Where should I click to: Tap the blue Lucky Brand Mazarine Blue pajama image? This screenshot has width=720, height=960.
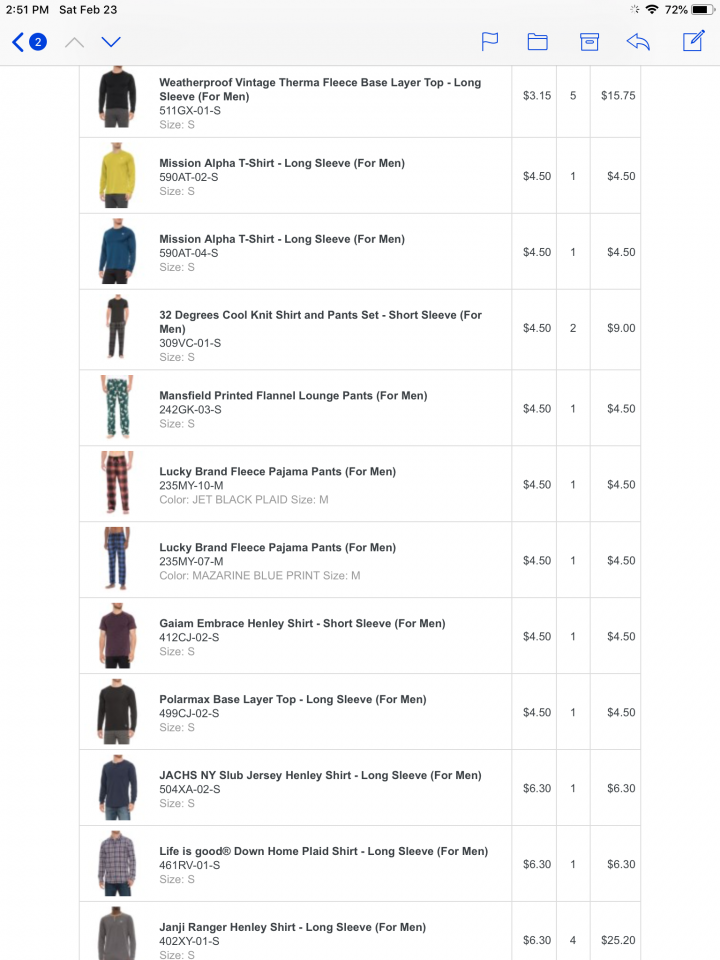(x=116, y=559)
